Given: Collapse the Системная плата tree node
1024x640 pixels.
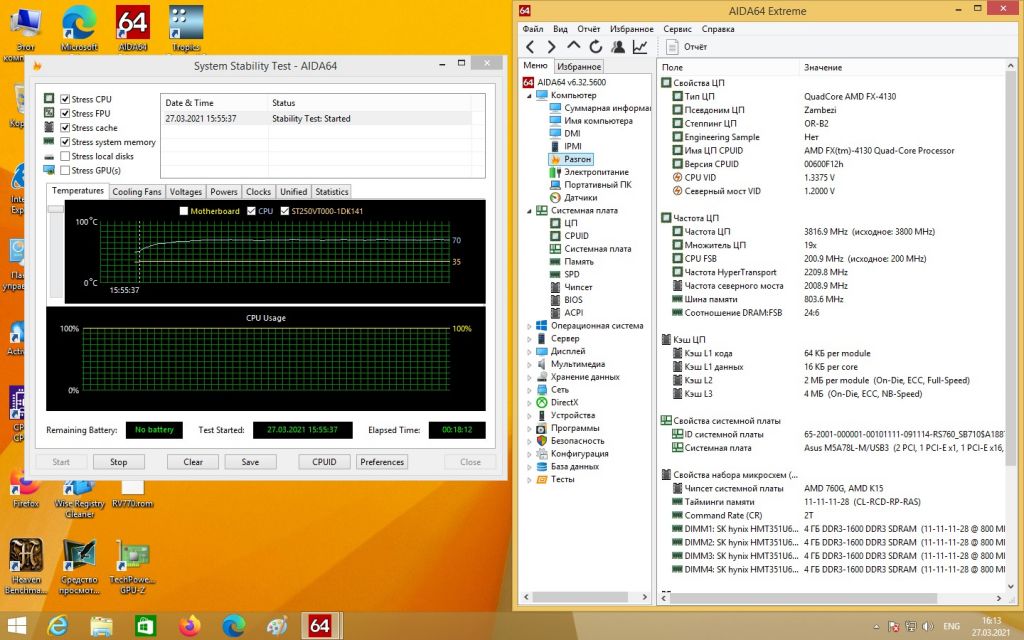Looking at the screenshot, I should point(530,211).
